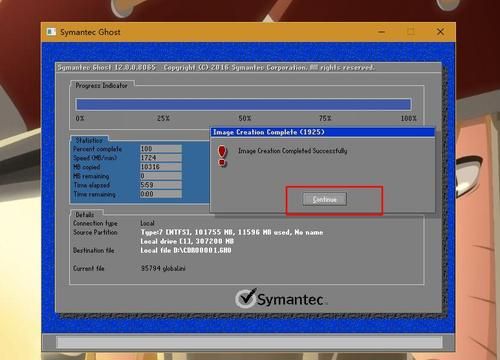Click the 'Source Partition' label
500x360 pixels.
tap(95, 232)
